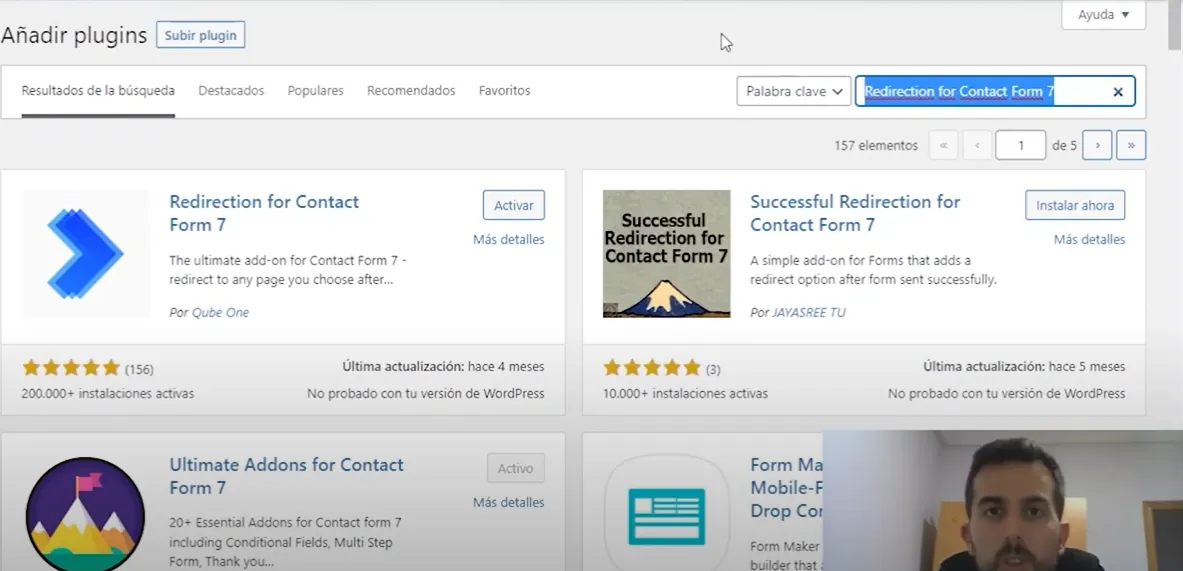Install Successful Redirection for Contact Form 7
Screen dimensions: 1183x571
point(1075,205)
